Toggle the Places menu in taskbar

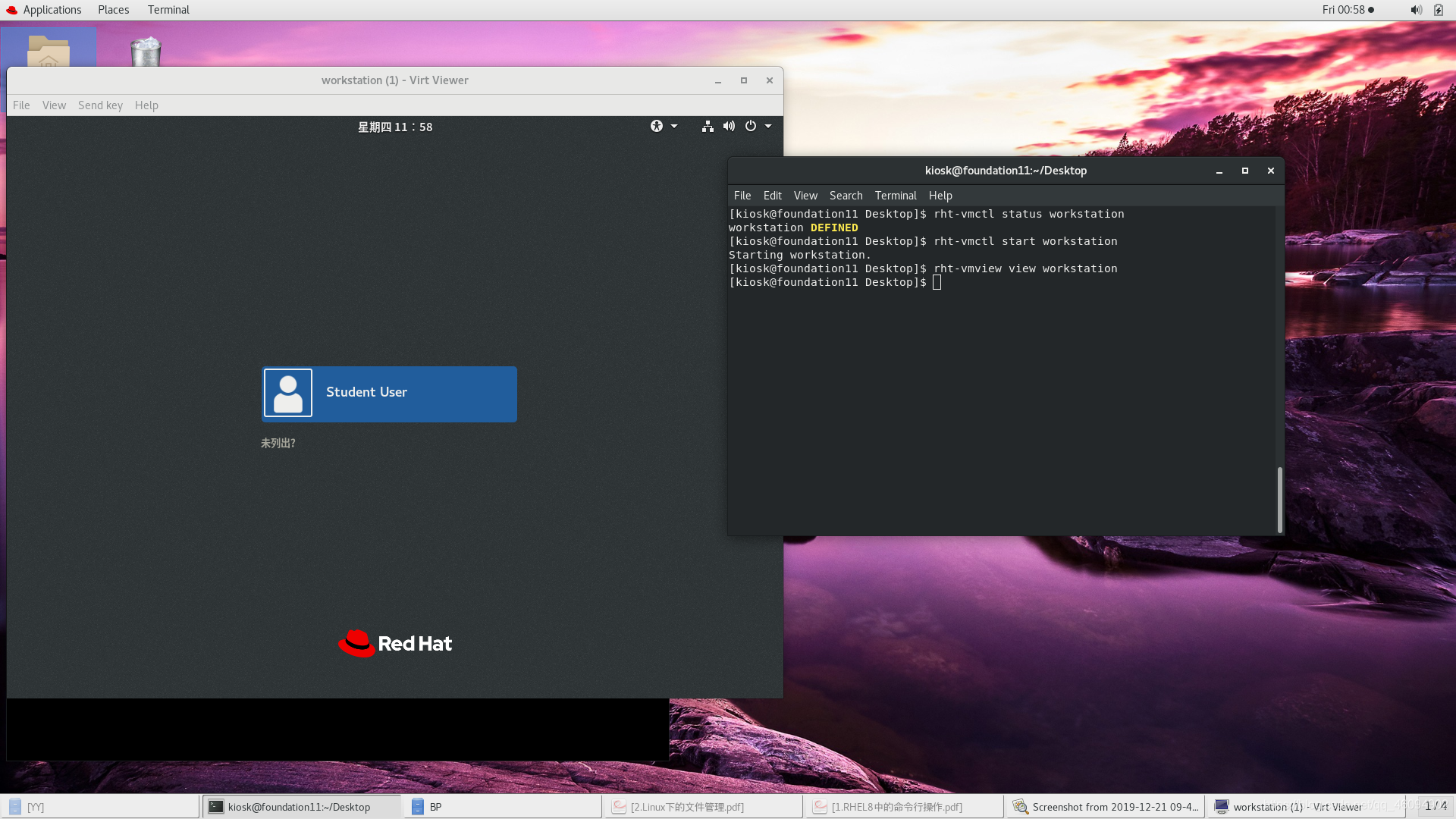pyautogui.click(x=112, y=9)
